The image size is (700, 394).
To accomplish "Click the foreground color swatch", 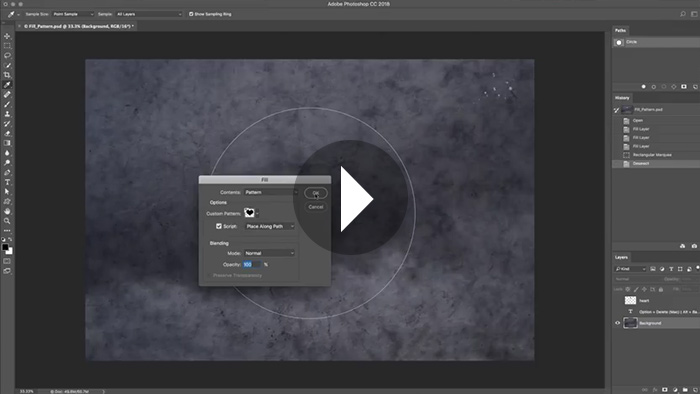I will [x=5, y=247].
